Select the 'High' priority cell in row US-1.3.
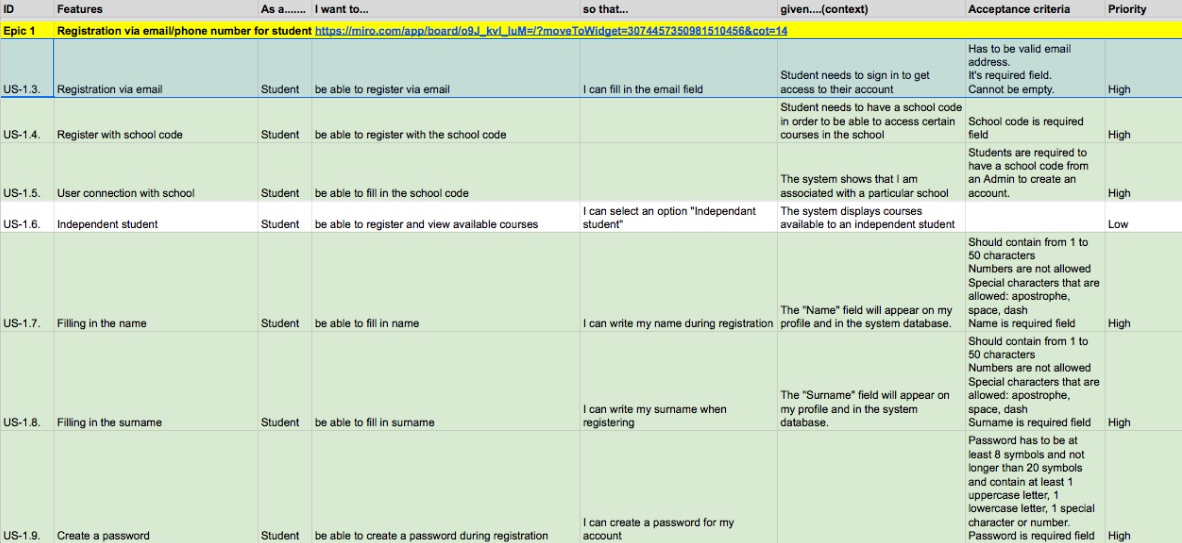This screenshot has height=543, width=1182. (x=1144, y=69)
